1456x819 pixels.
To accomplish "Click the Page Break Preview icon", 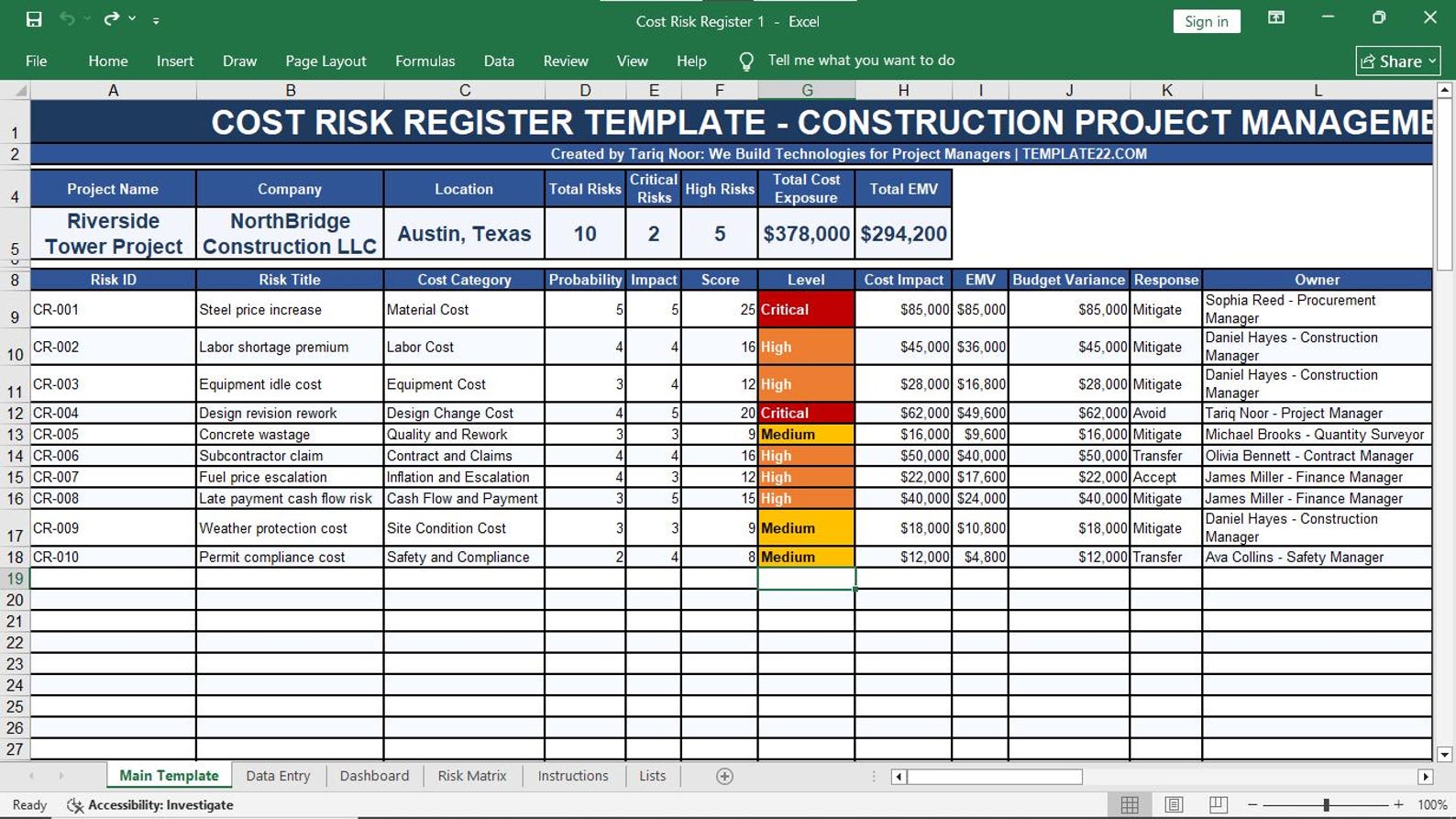I will click(1218, 805).
